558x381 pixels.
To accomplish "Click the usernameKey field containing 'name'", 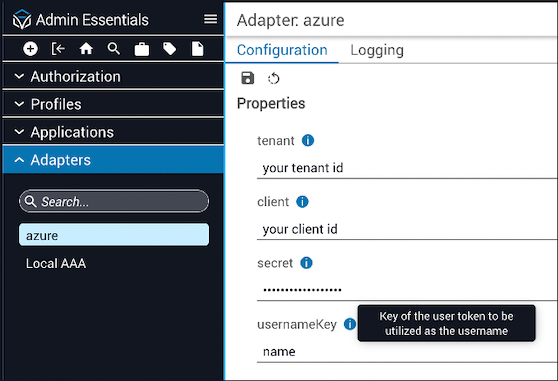I will click(x=407, y=352).
